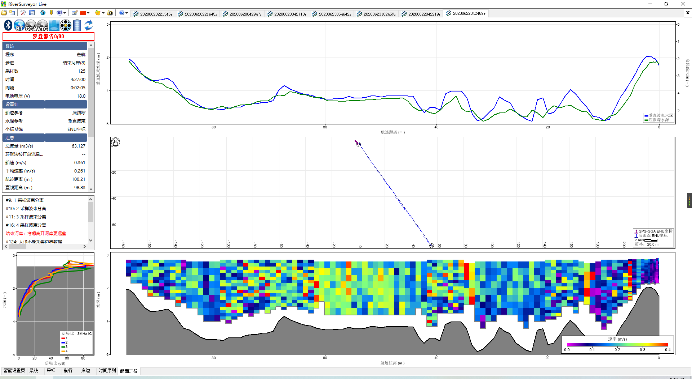Screen dimensions: 692x379
Task: Click the wand toolbar icon
Action: click(x=23, y=13)
